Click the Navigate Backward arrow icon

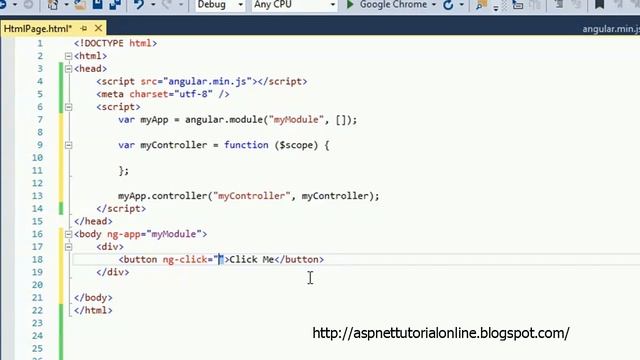3,4
